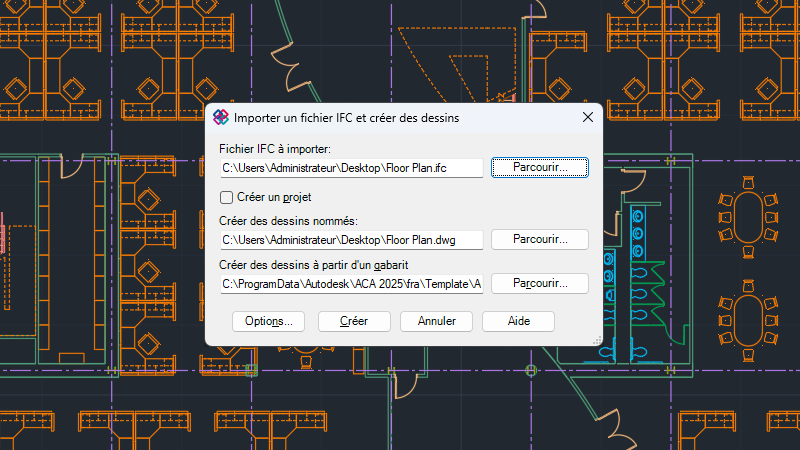The width and height of the screenshot is (800, 450).
Task: Click the dialog title bar text
Action: (346, 118)
